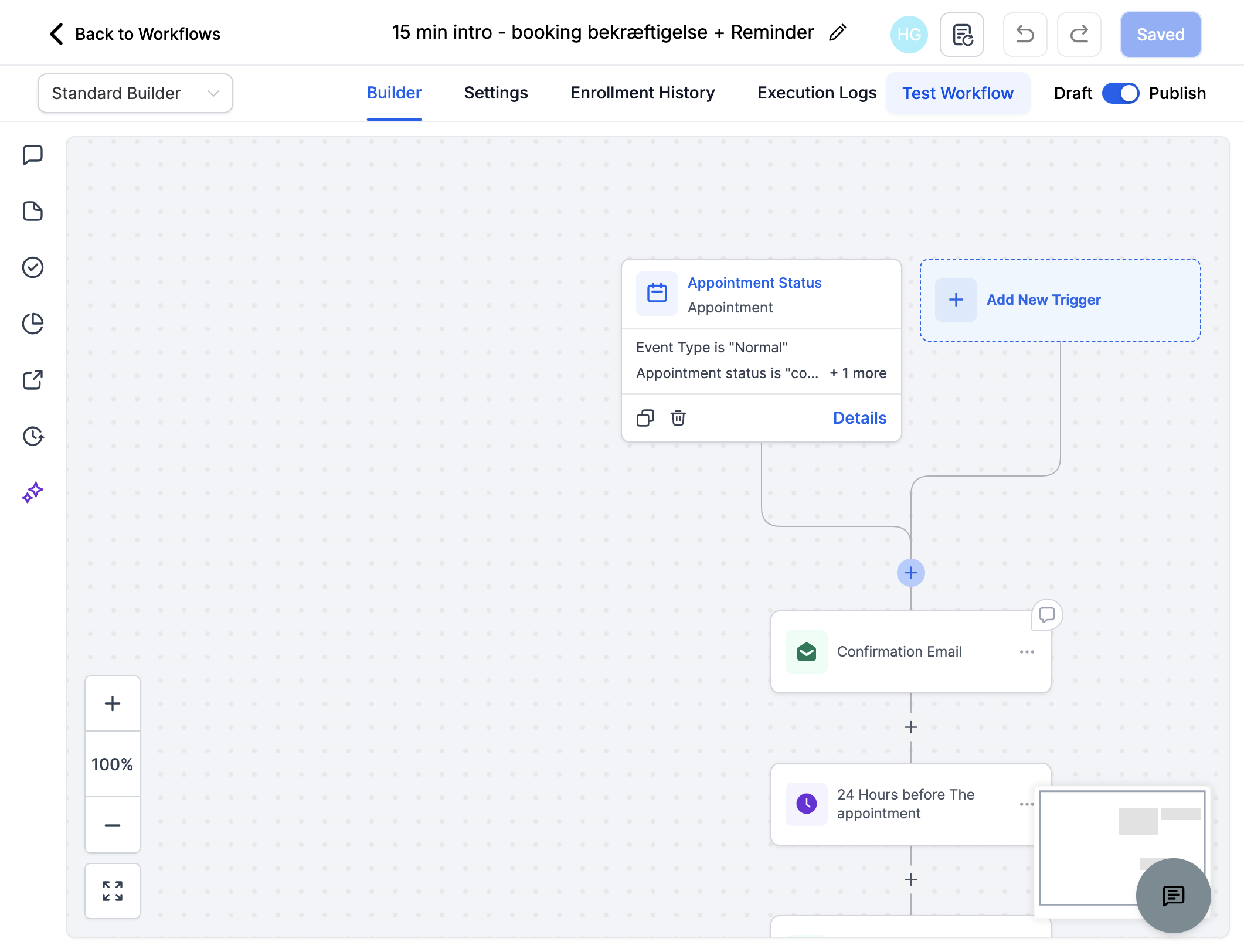Expand the Standard Builder dropdown
The image size is (1244, 952).
[x=135, y=93]
